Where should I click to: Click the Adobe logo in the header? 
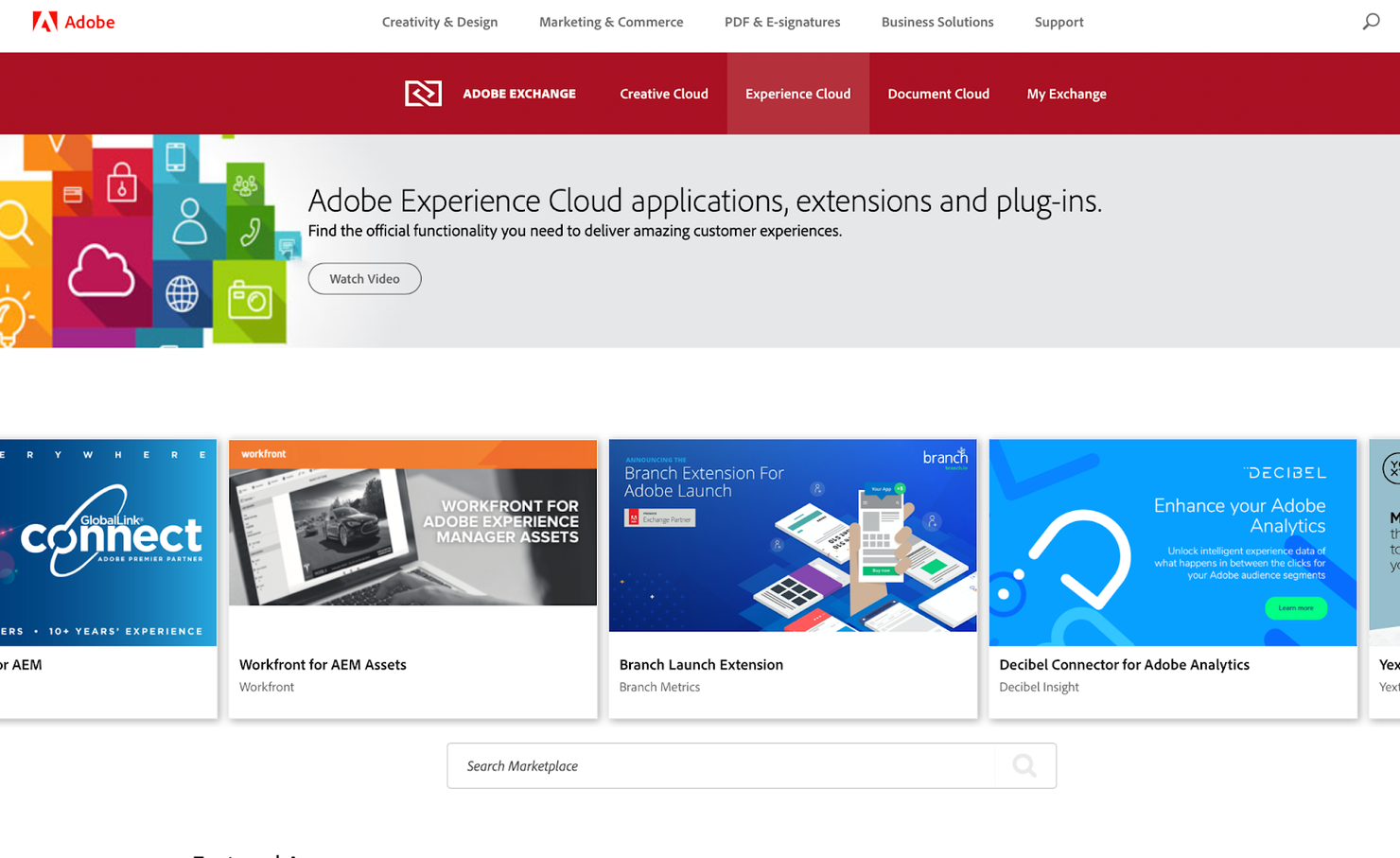click(x=74, y=21)
